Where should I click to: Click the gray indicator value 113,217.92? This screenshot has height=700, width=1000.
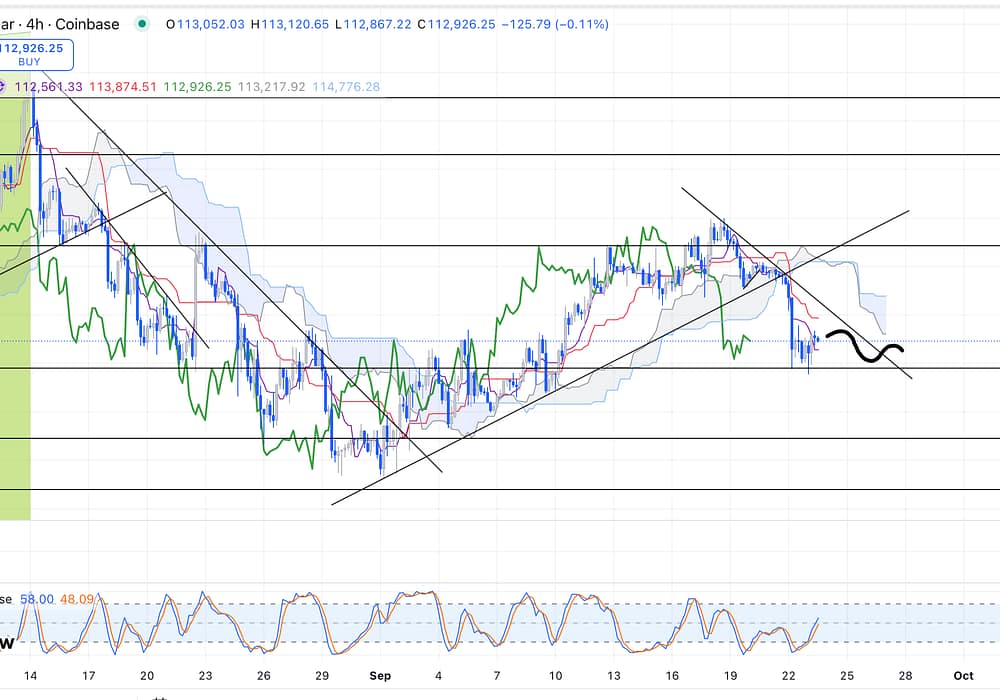click(272, 87)
